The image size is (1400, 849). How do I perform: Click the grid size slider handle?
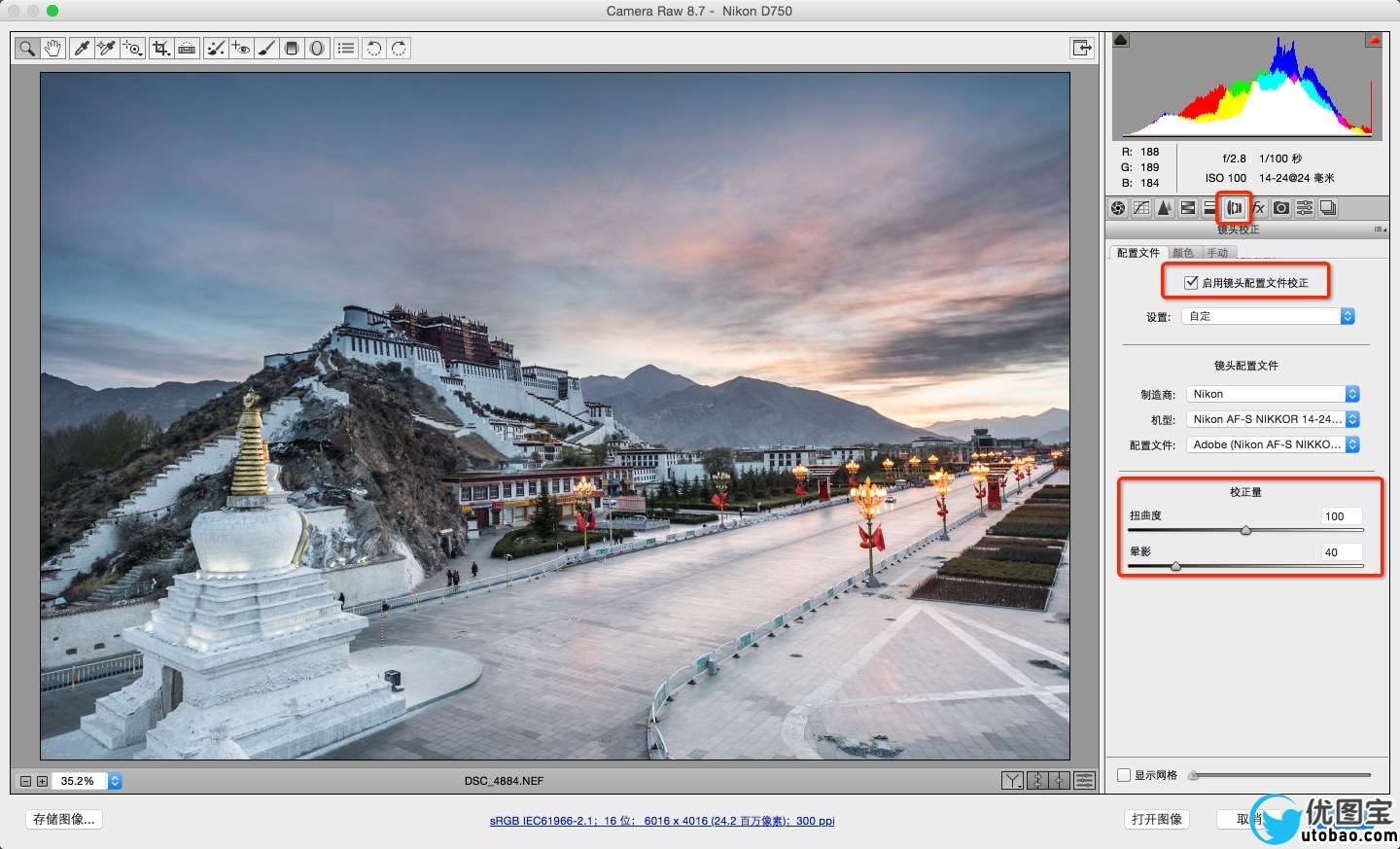pyautogui.click(x=1194, y=775)
